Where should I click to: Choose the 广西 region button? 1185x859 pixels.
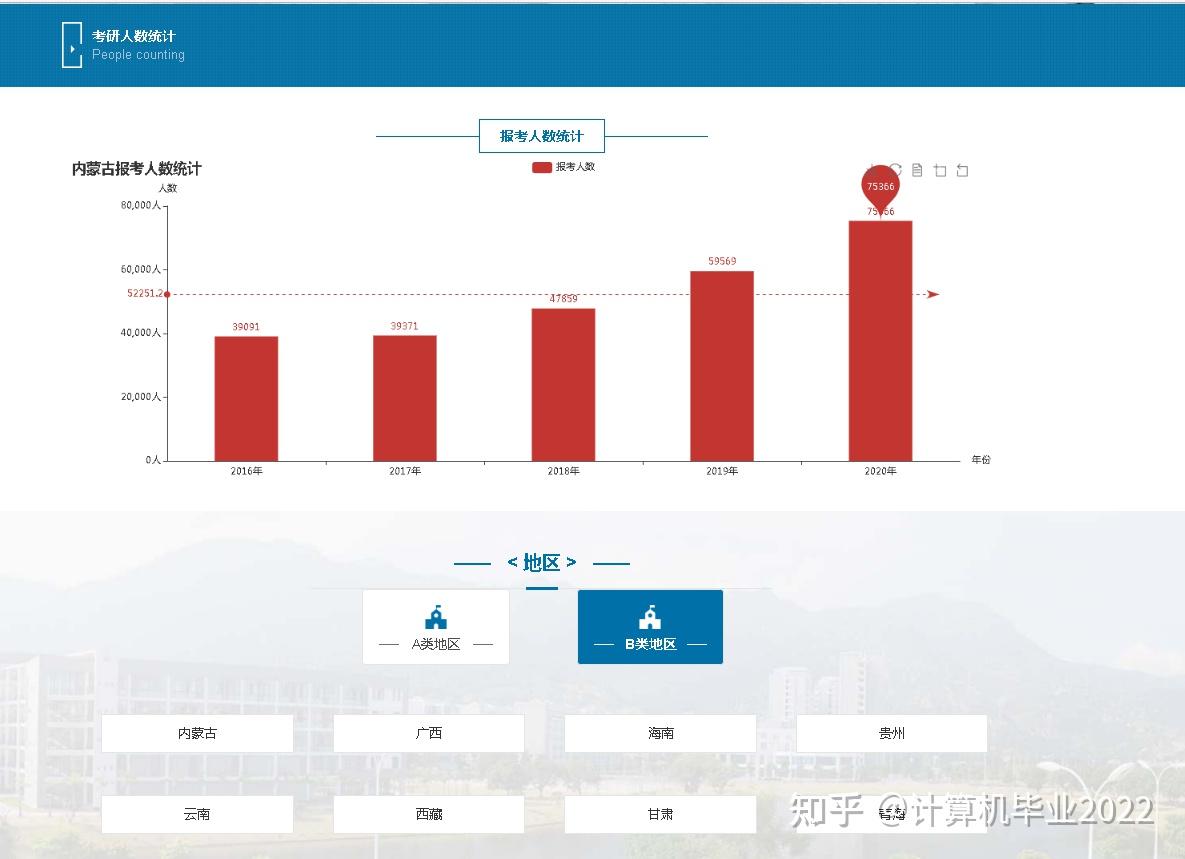click(429, 733)
